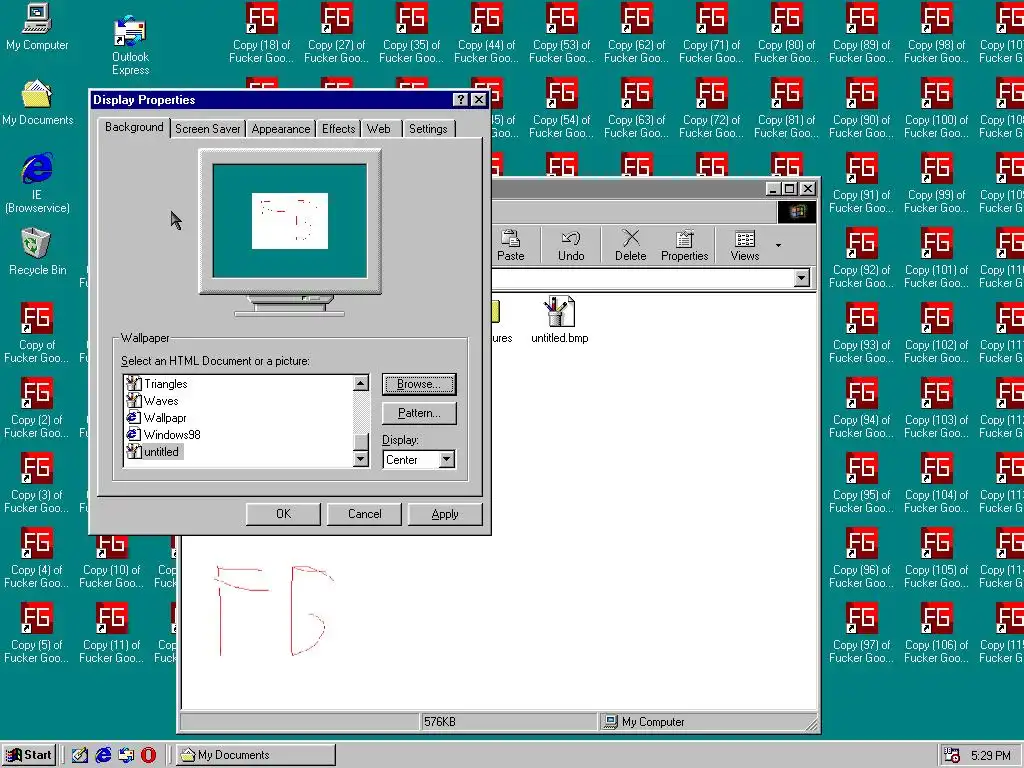Viewport: 1024px width, 768px height.
Task: Switch to the Background tab
Action: 134,127
